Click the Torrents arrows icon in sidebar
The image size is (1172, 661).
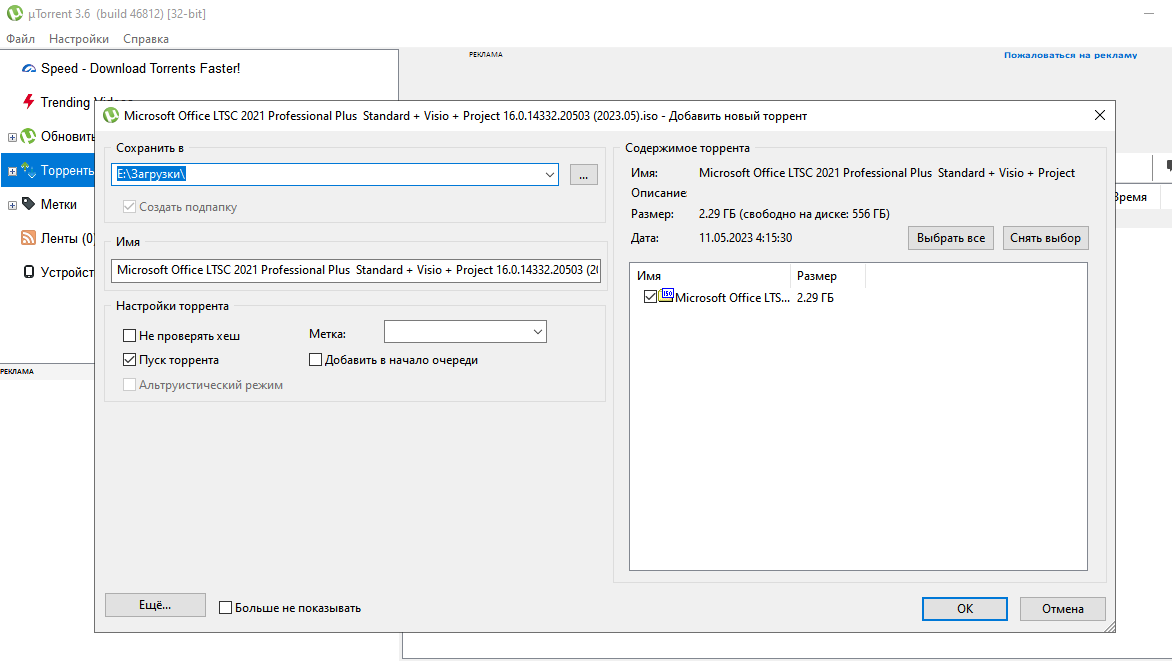click(x=28, y=170)
